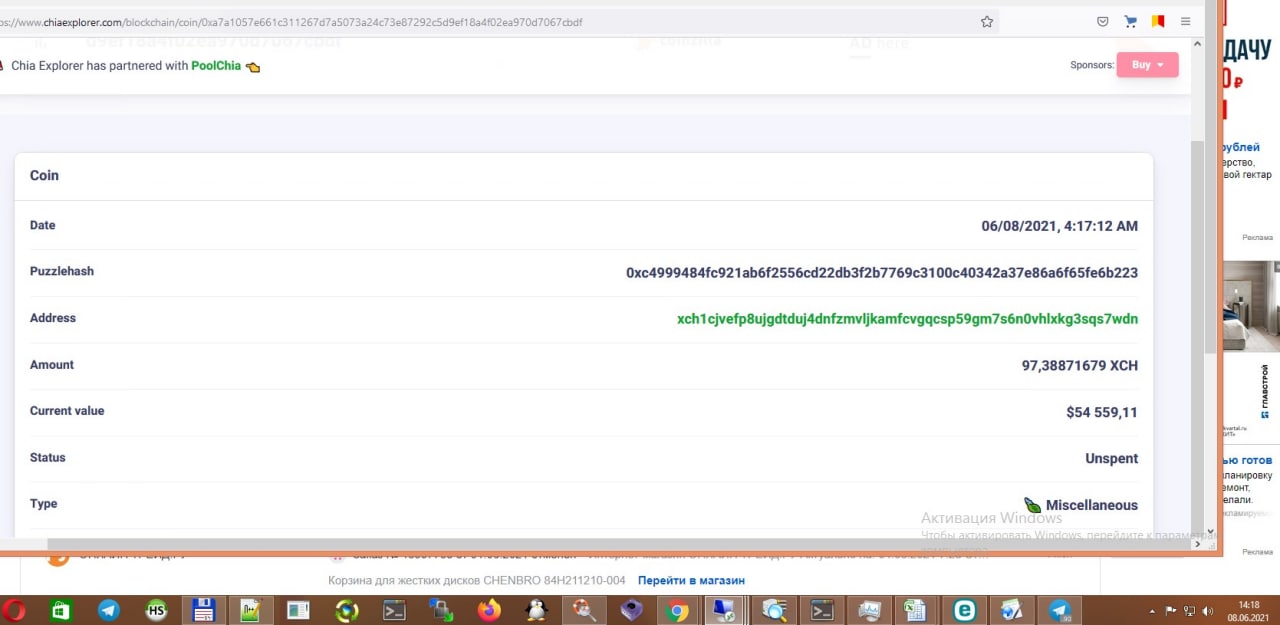Open the first terminal icon on taskbar
The image size is (1280, 625).
pyautogui.click(x=394, y=610)
